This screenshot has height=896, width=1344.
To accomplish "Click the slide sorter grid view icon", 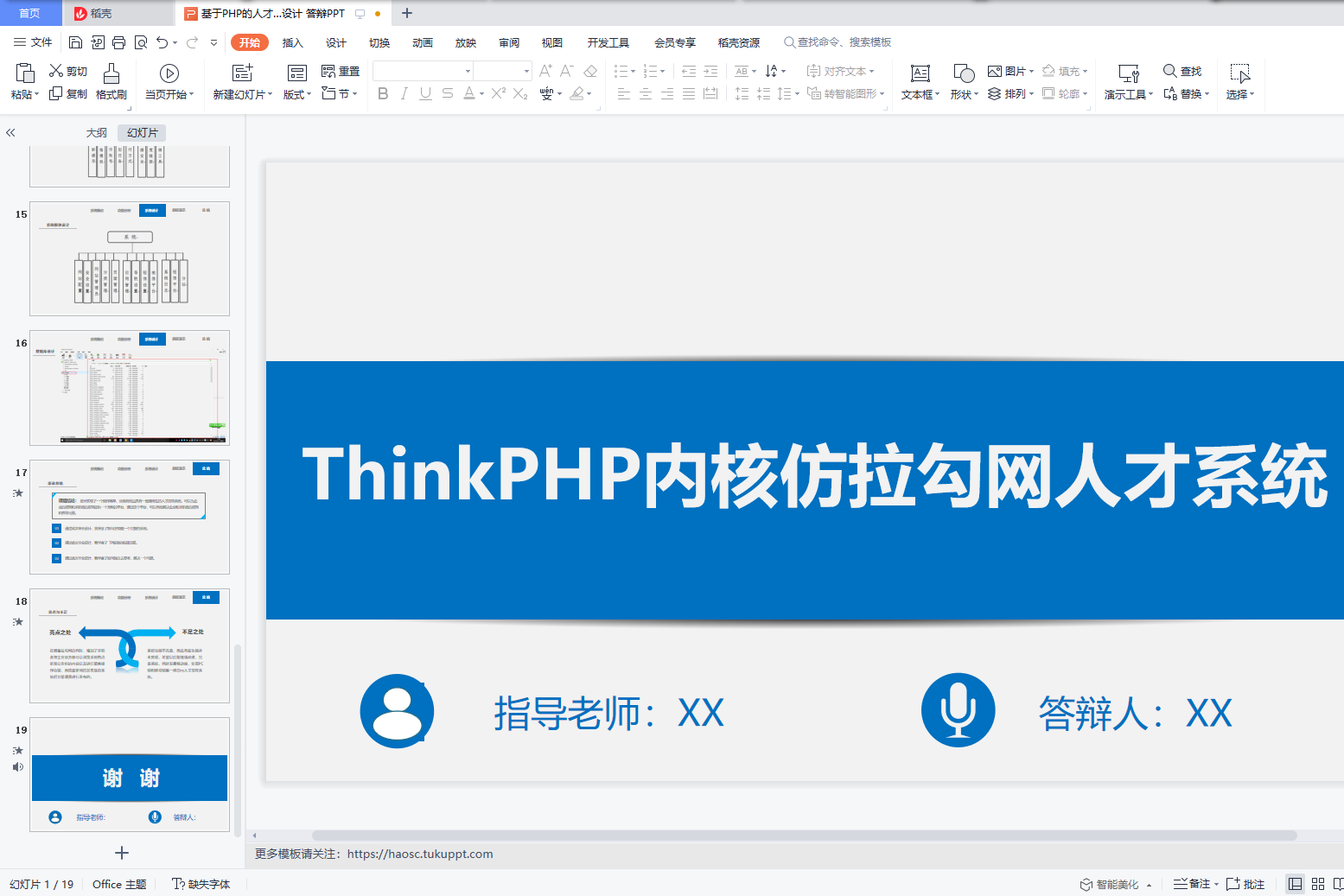I will (x=1318, y=884).
